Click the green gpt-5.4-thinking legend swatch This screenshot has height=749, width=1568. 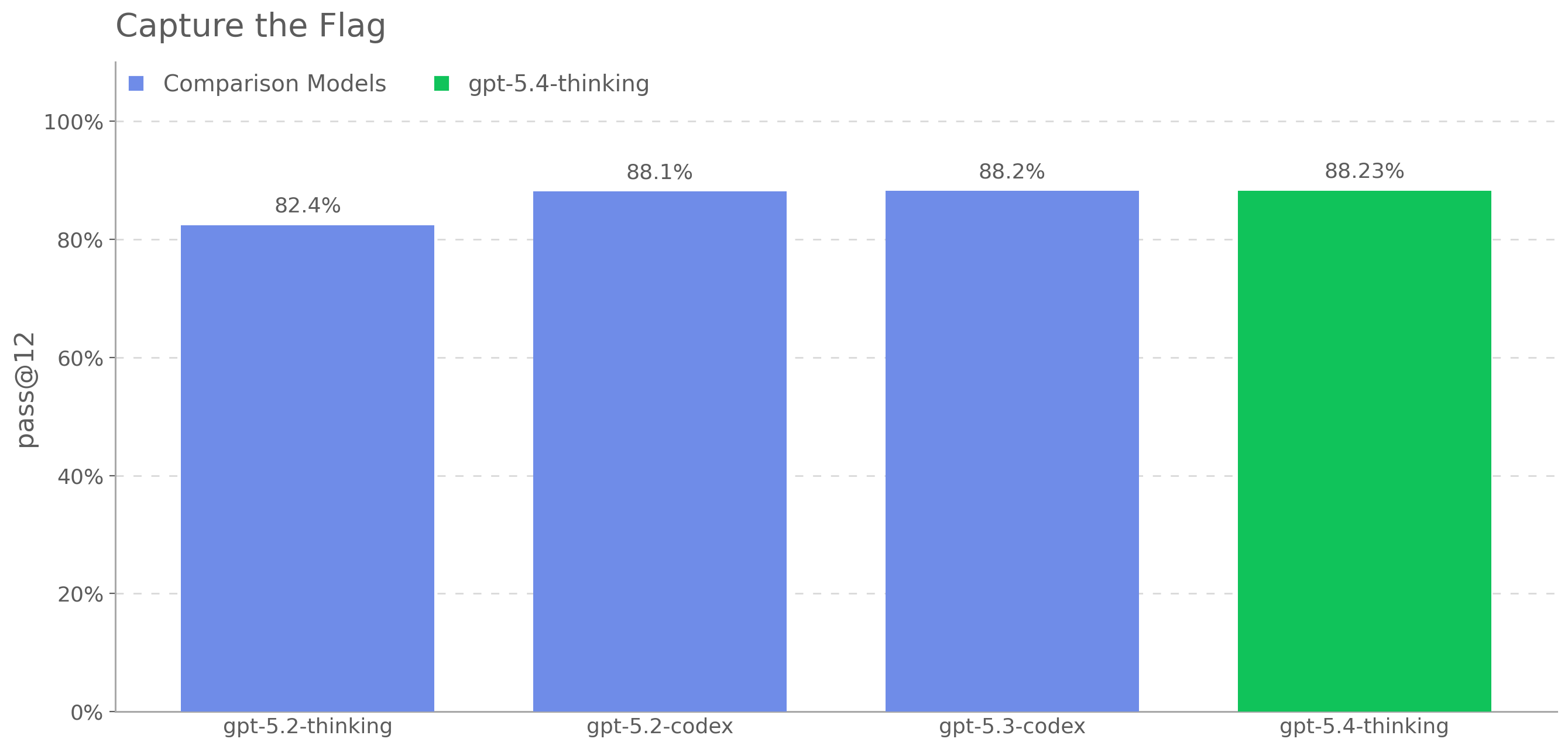point(441,83)
